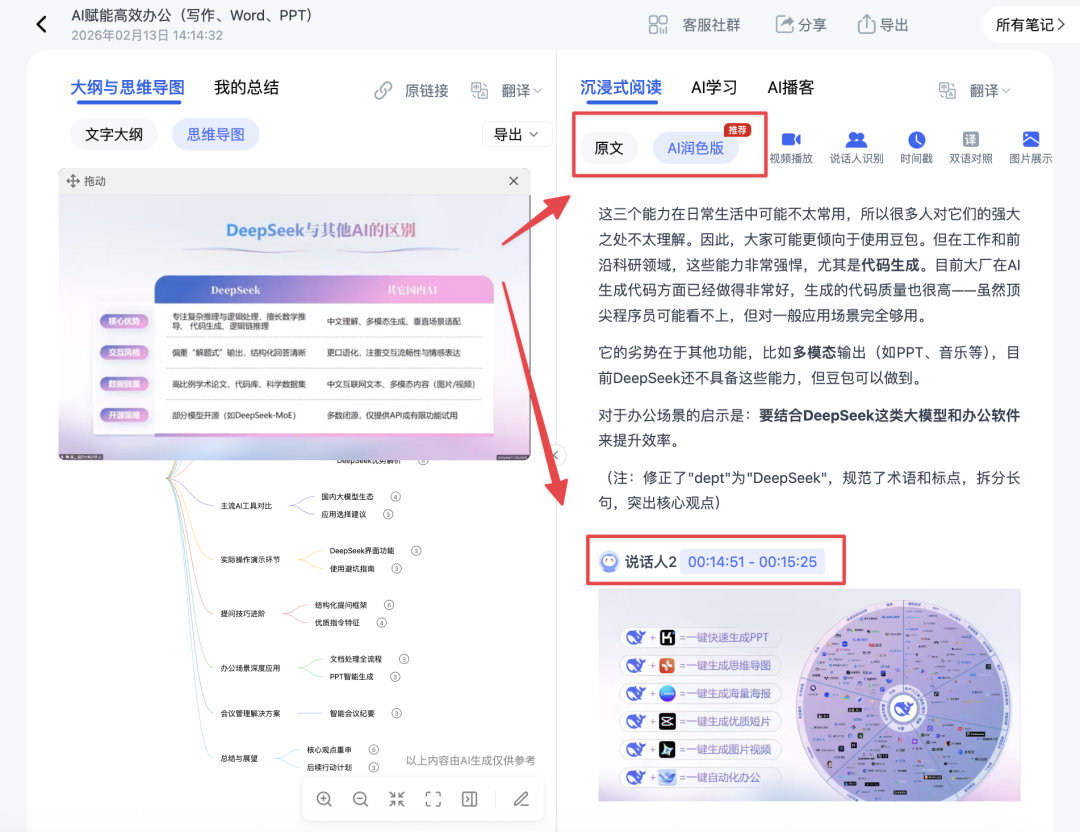Click the 说话人2 speaker label

pos(650,562)
